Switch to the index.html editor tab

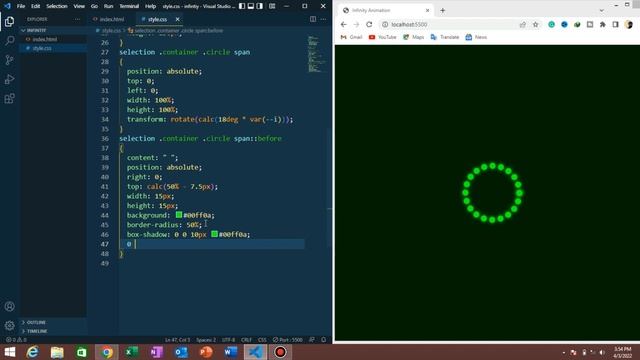109,19
